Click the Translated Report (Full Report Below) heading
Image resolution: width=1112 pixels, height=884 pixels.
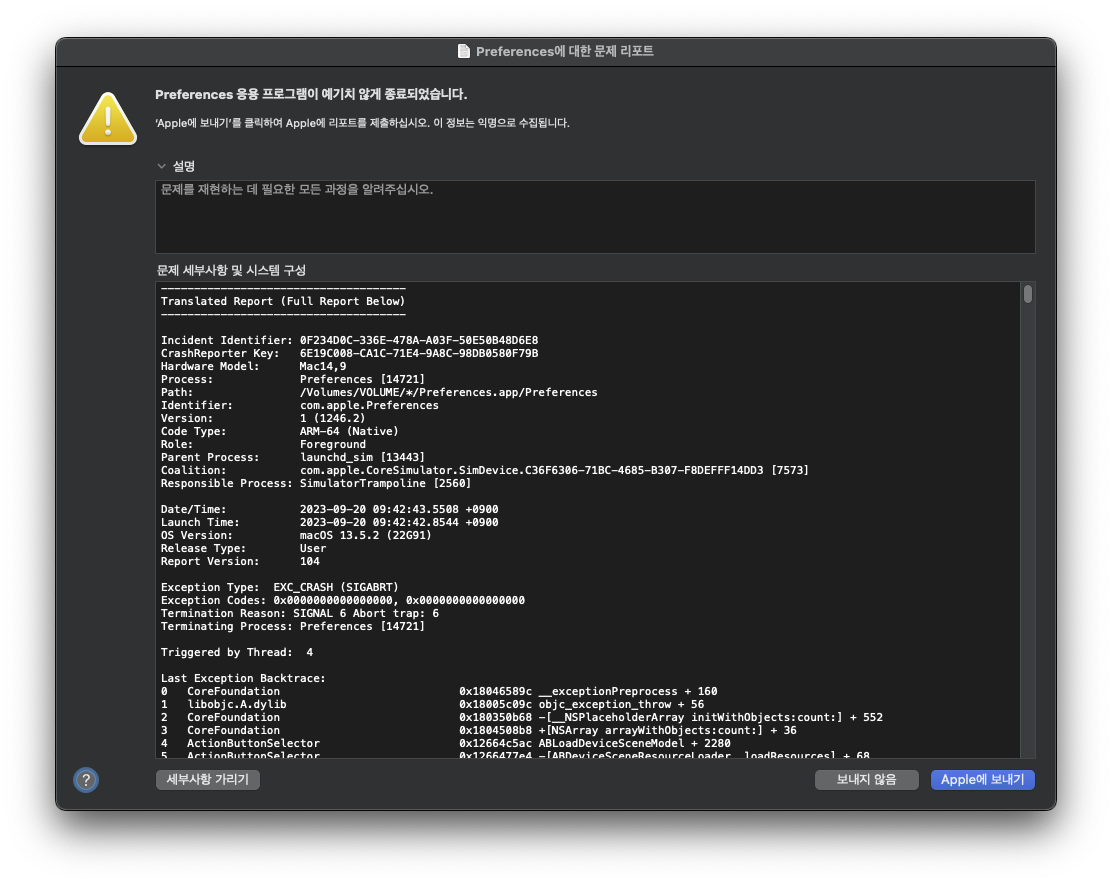pyautogui.click(x=283, y=301)
